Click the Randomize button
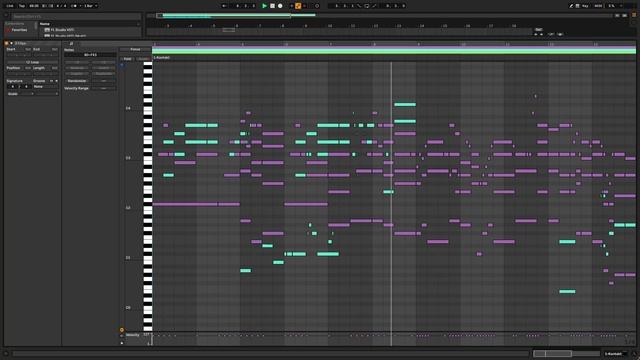The image size is (640, 360). 77,81
